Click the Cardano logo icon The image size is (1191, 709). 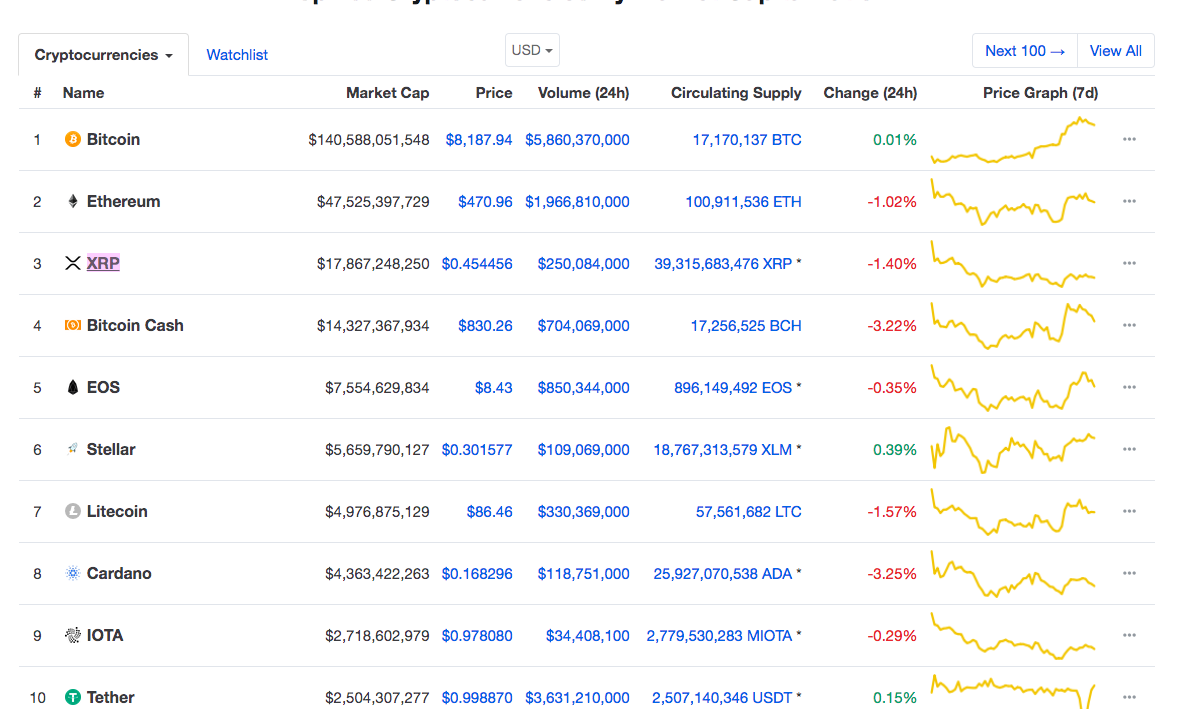73,573
